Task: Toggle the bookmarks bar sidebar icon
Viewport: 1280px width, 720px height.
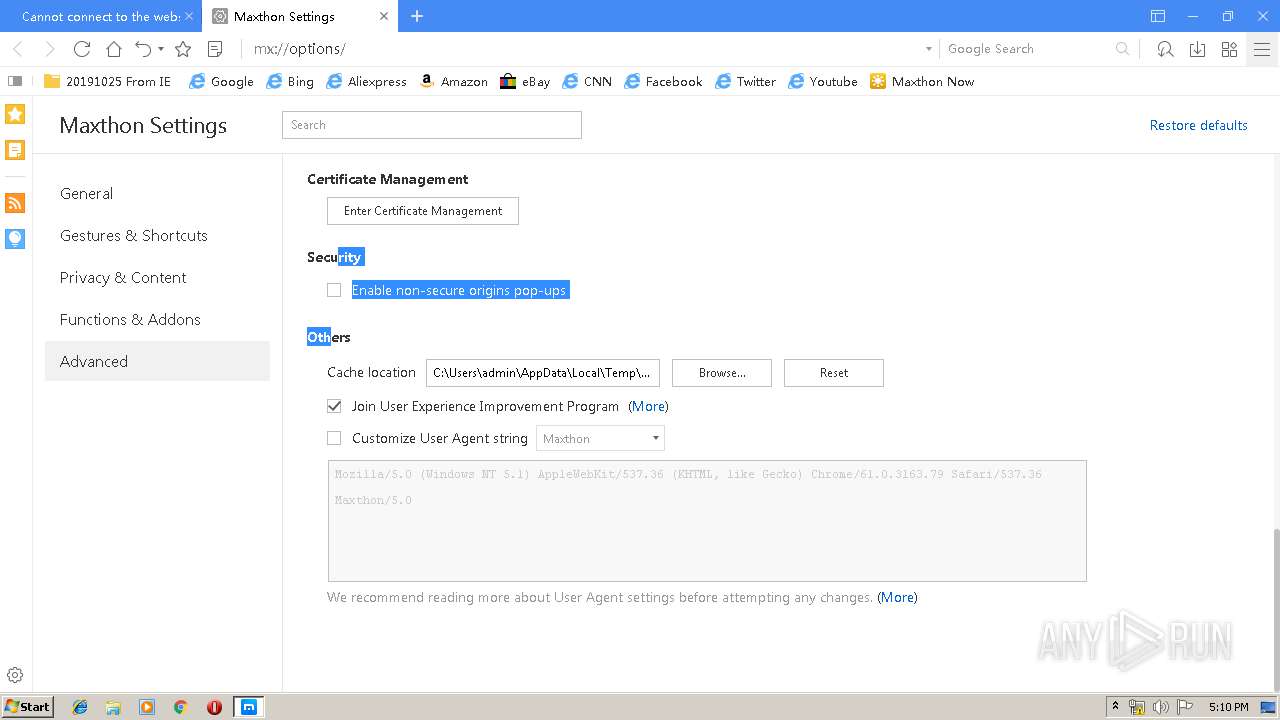Action: pos(15,82)
